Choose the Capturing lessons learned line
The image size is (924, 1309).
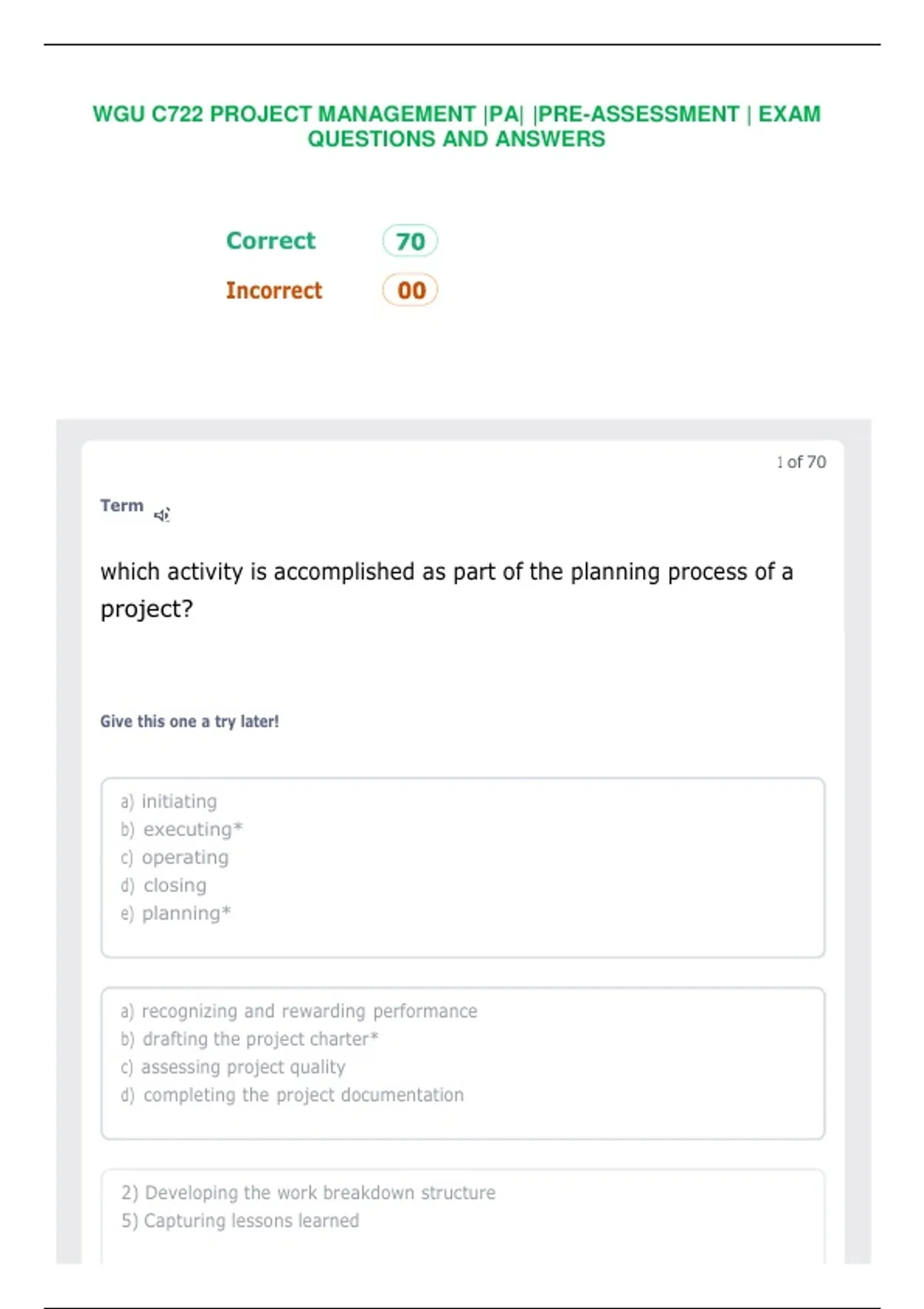click(240, 1220)
